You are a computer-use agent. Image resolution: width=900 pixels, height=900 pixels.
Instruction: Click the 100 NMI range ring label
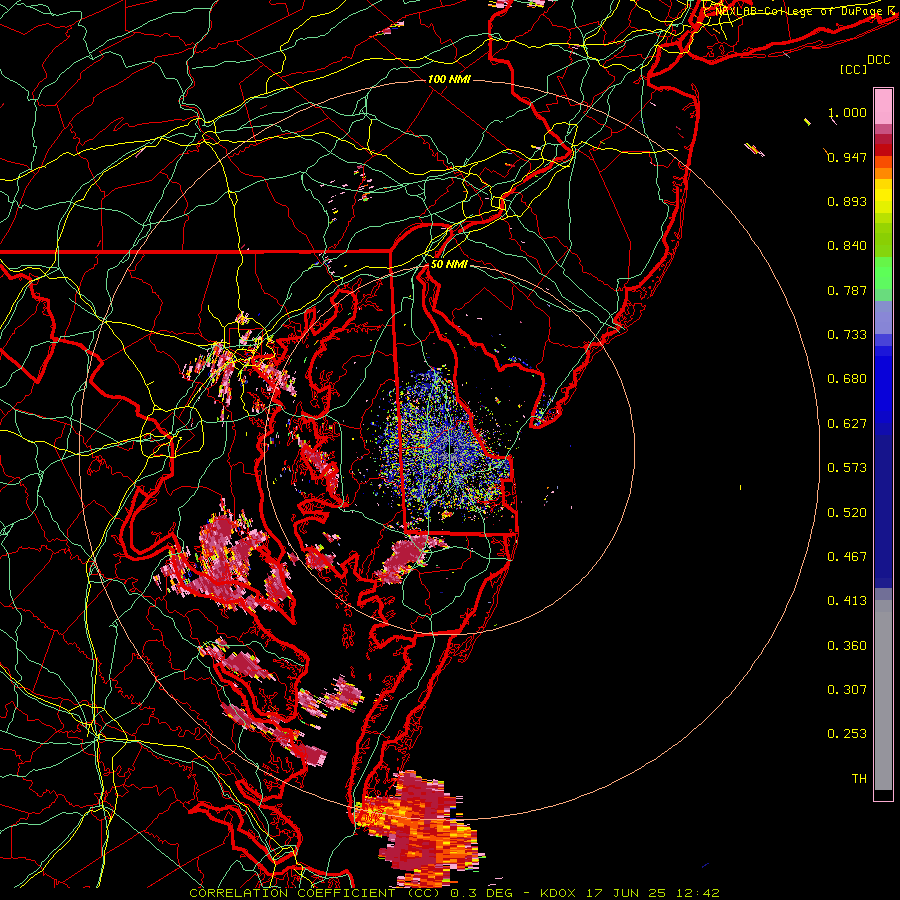click(x=449, y=79)
